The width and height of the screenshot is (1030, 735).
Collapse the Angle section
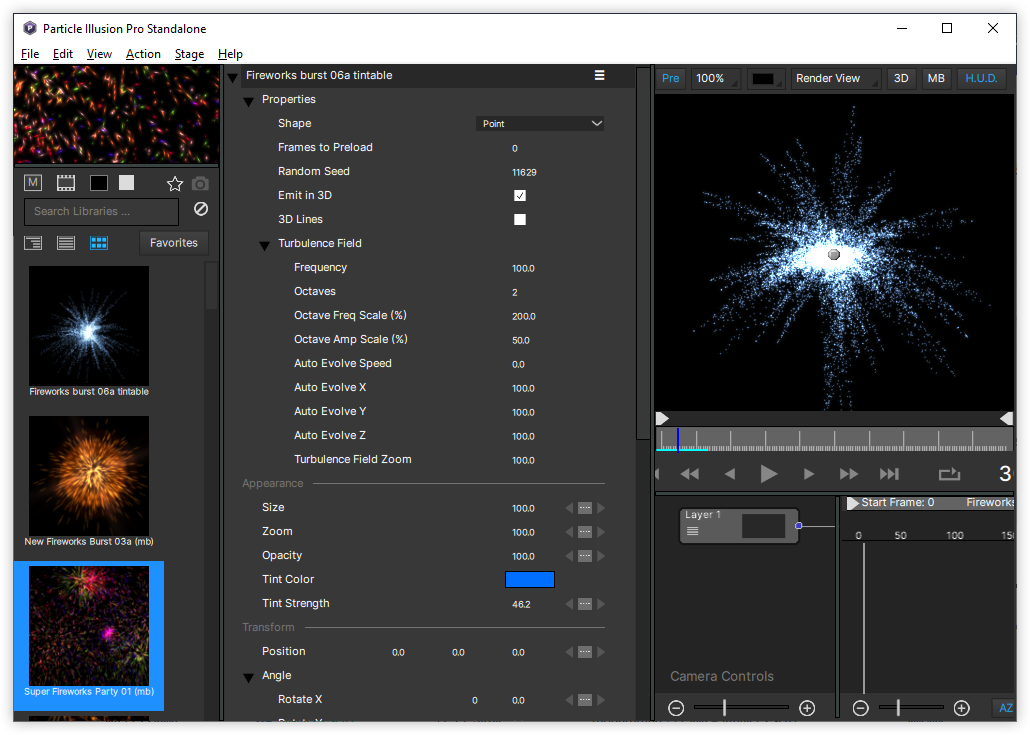248,678
